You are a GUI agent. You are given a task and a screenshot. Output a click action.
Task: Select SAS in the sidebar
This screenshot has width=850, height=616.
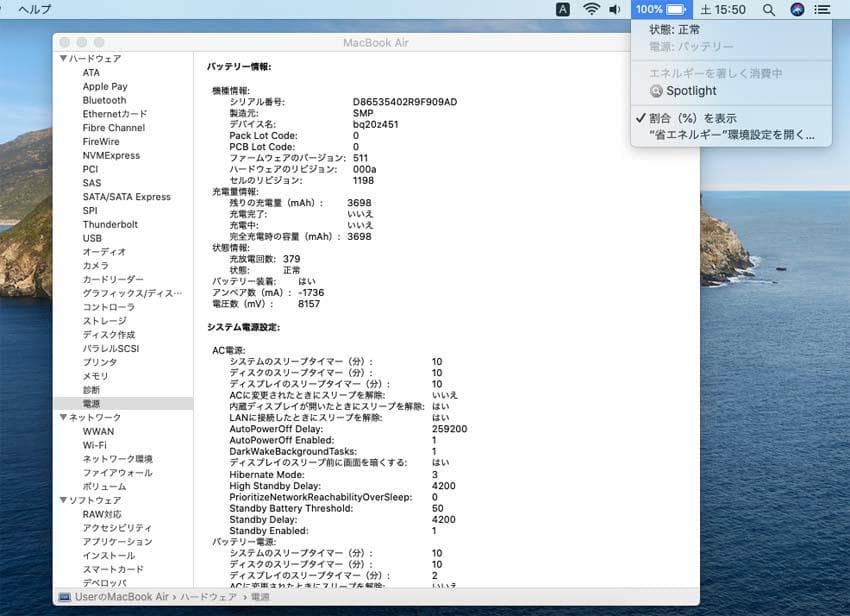(92, 183)
